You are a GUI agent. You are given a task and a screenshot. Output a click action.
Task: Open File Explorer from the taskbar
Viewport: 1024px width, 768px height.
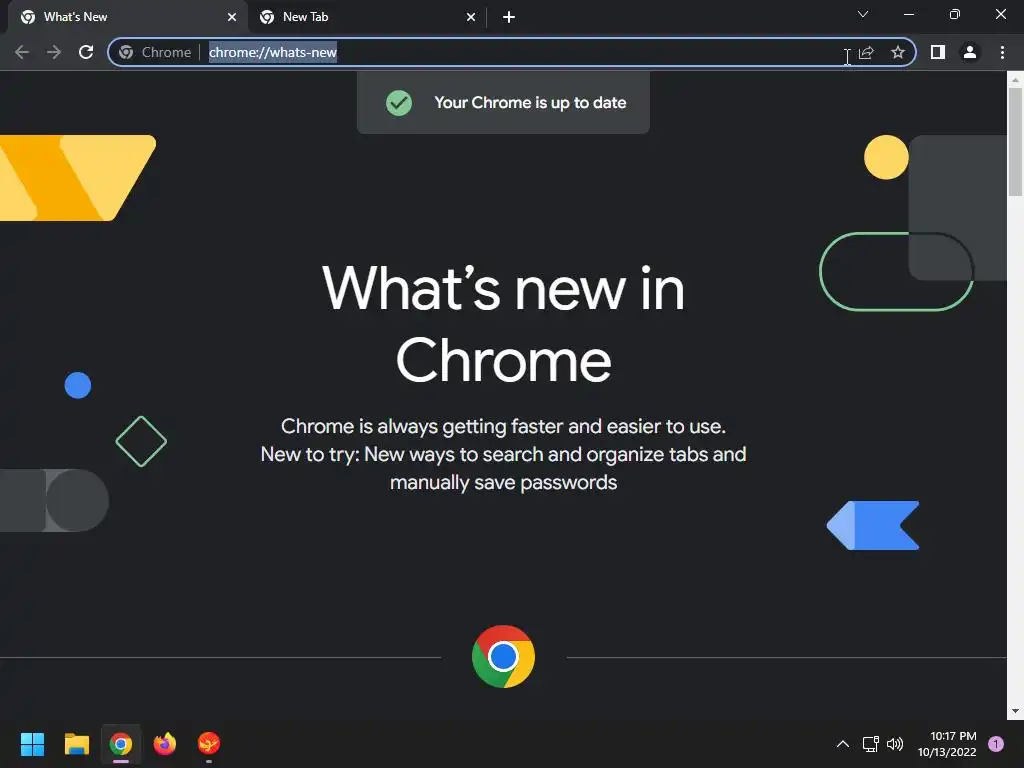76,744
